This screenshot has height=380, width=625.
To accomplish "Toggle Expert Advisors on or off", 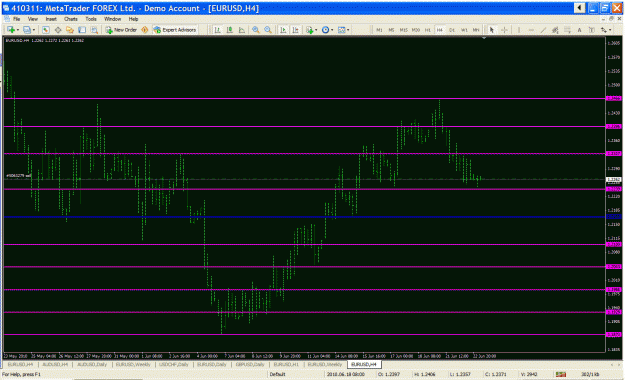I will pos(175,30).
